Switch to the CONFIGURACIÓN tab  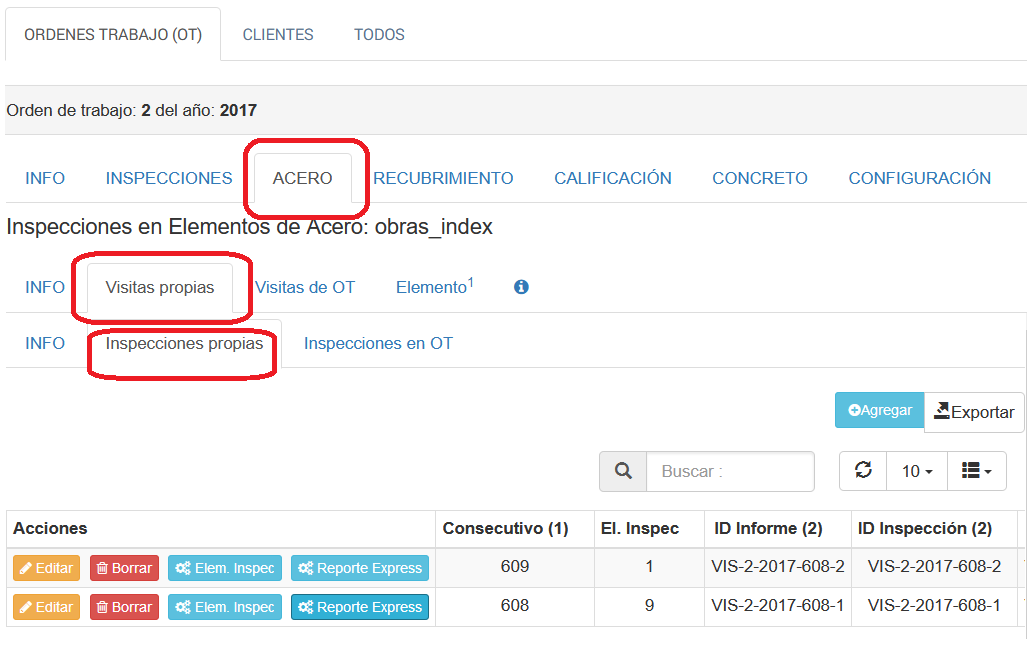coord(919,178)
